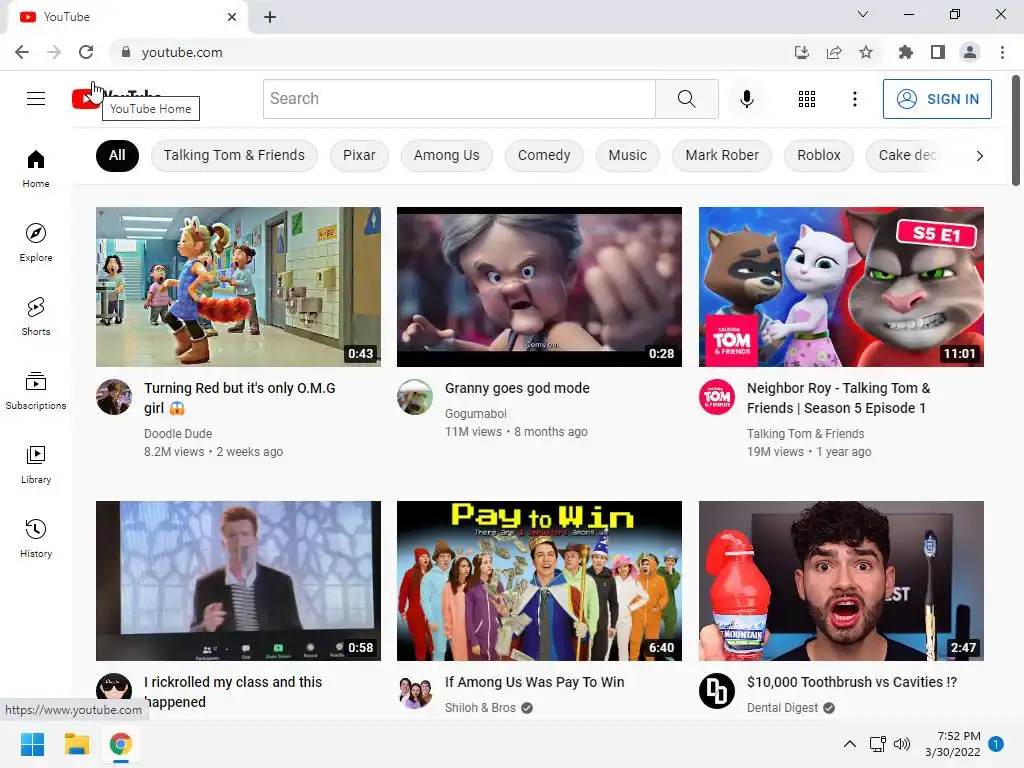Click the Search input field

pos(459,99)
